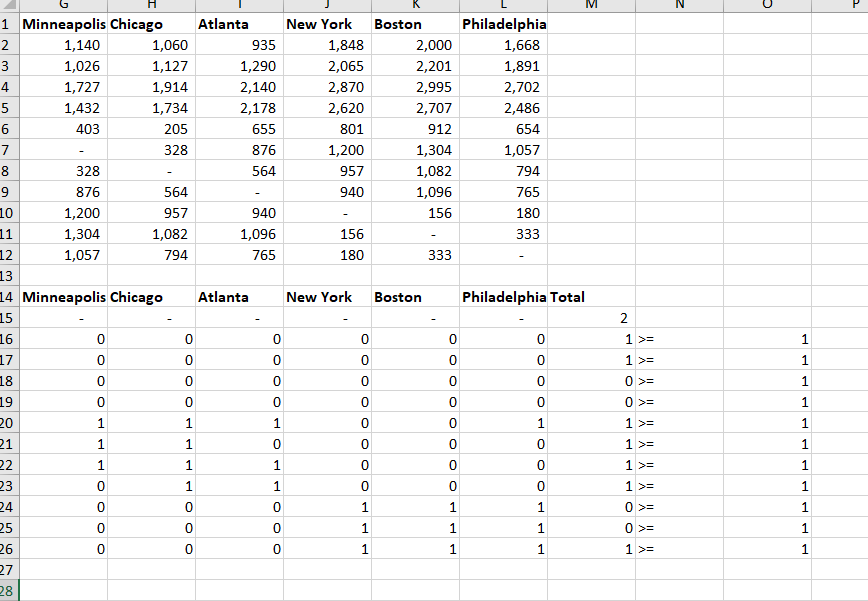Select the Atlanta header in row 14
The image size is (868, 601).
point(239,297)
